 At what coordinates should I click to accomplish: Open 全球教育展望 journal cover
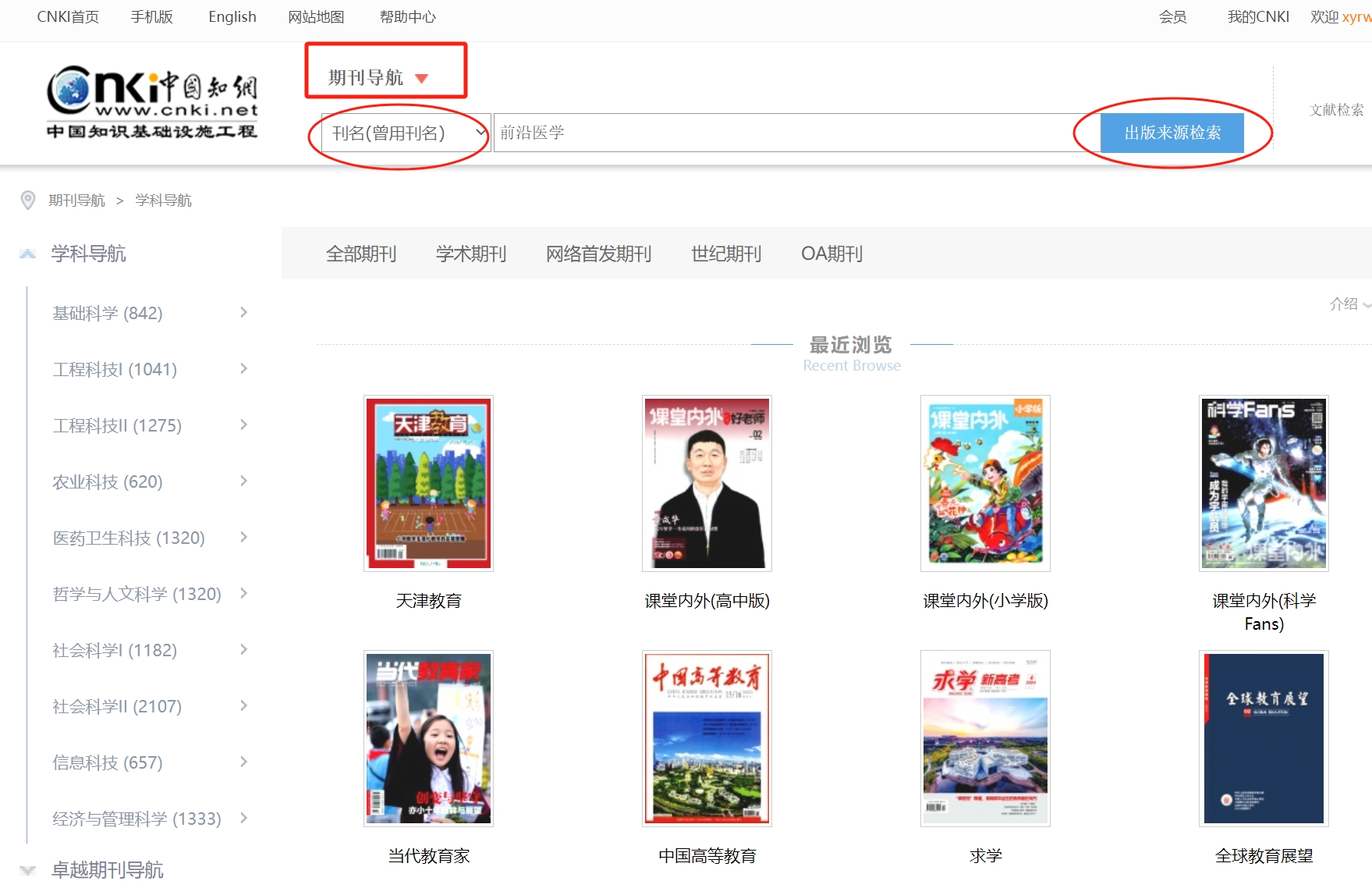point(1264,738)
